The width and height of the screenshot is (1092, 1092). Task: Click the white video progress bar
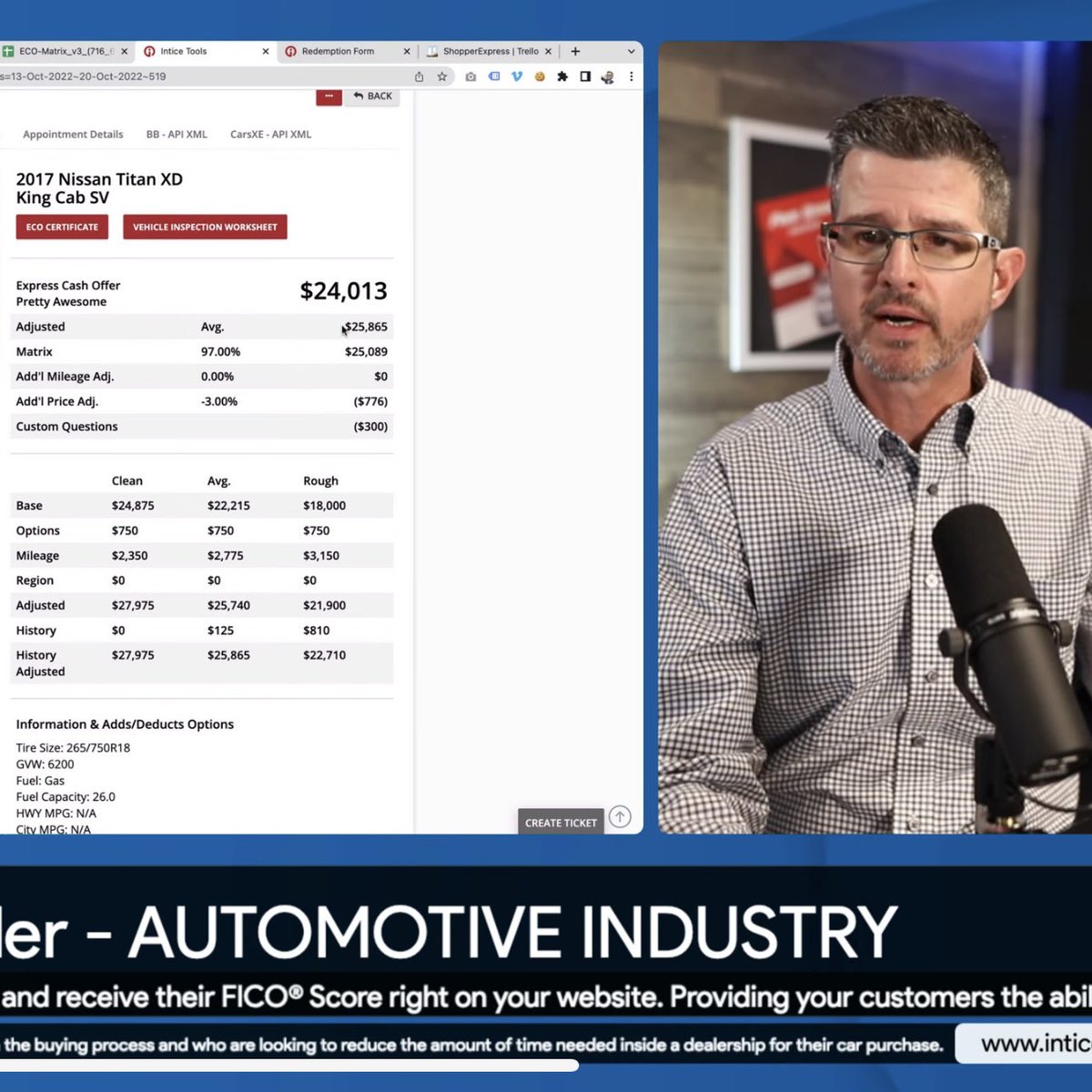[289, 1065]
